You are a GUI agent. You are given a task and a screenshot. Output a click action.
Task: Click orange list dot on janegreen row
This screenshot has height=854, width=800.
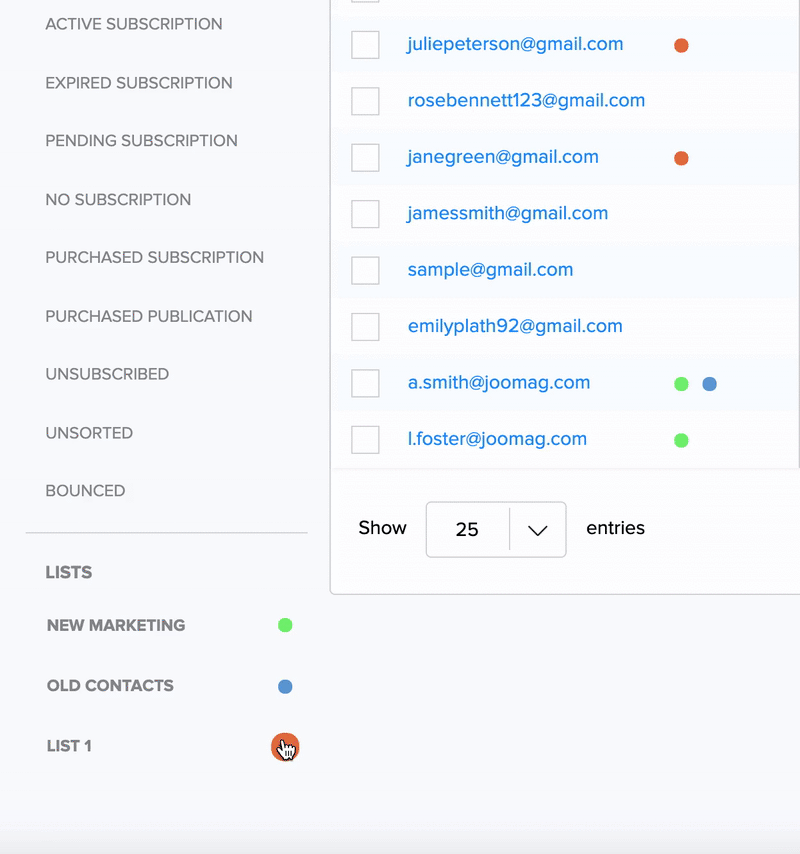tap(681, 158)
